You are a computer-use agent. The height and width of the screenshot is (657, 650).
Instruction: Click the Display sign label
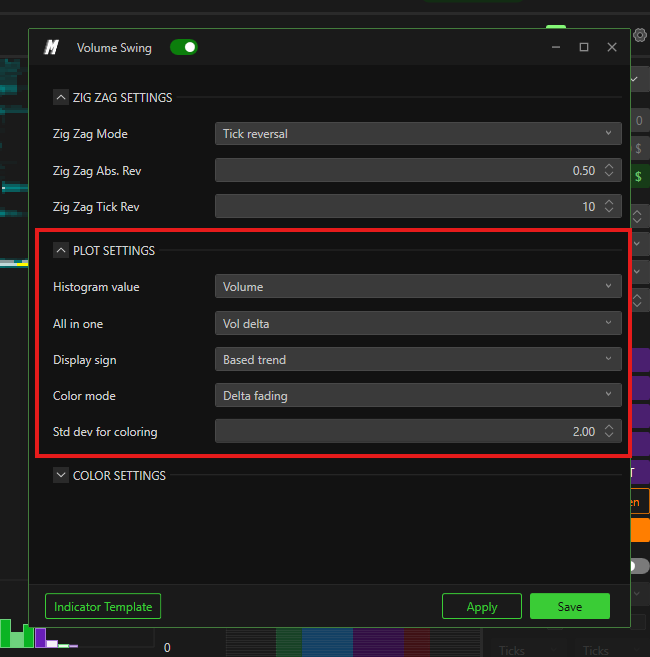(85, 360)
